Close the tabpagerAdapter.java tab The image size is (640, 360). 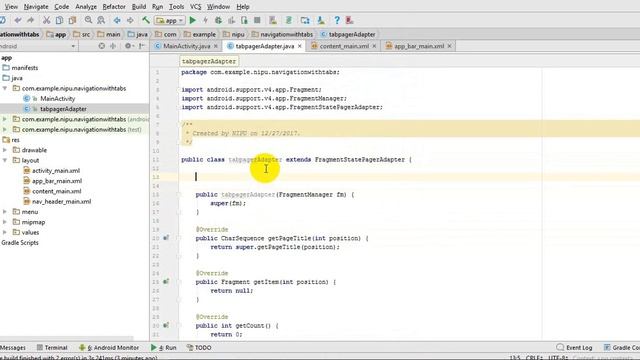[300, 46]
